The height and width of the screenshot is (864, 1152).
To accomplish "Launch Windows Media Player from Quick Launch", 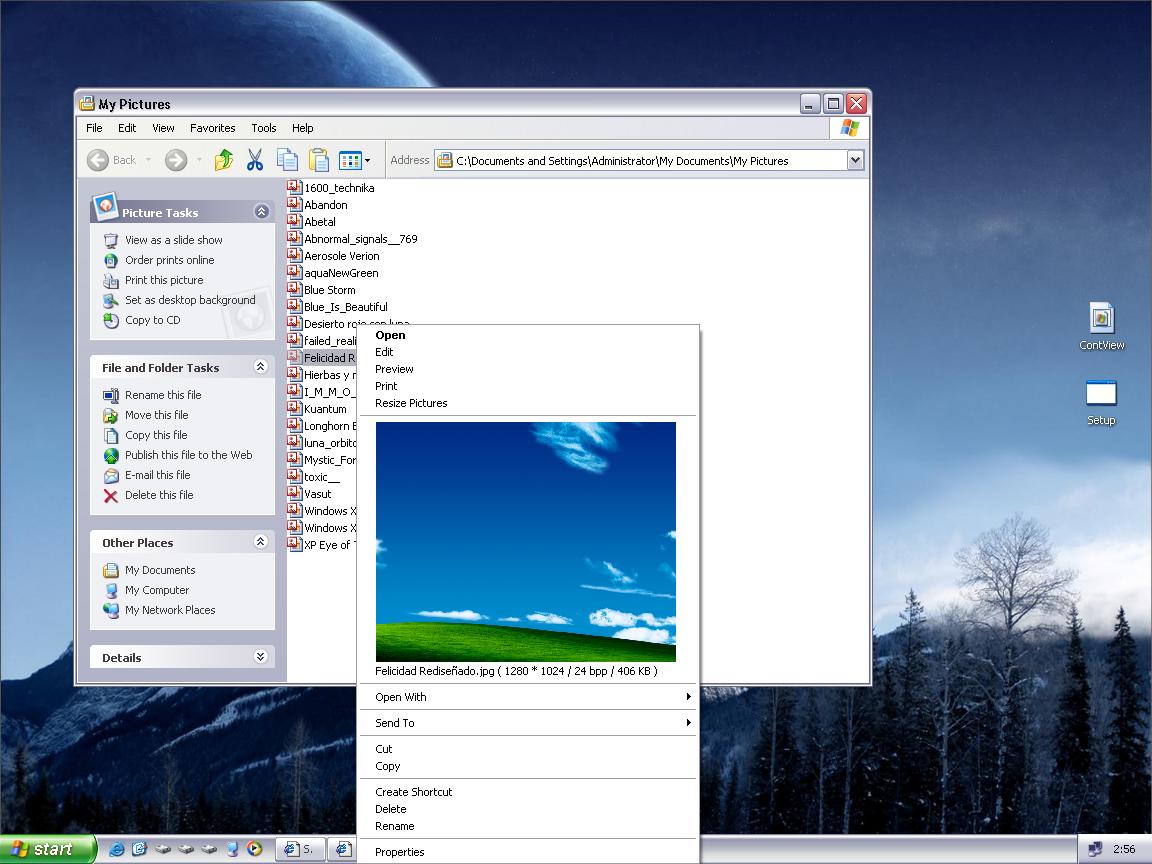I will (x=255, y=849).
